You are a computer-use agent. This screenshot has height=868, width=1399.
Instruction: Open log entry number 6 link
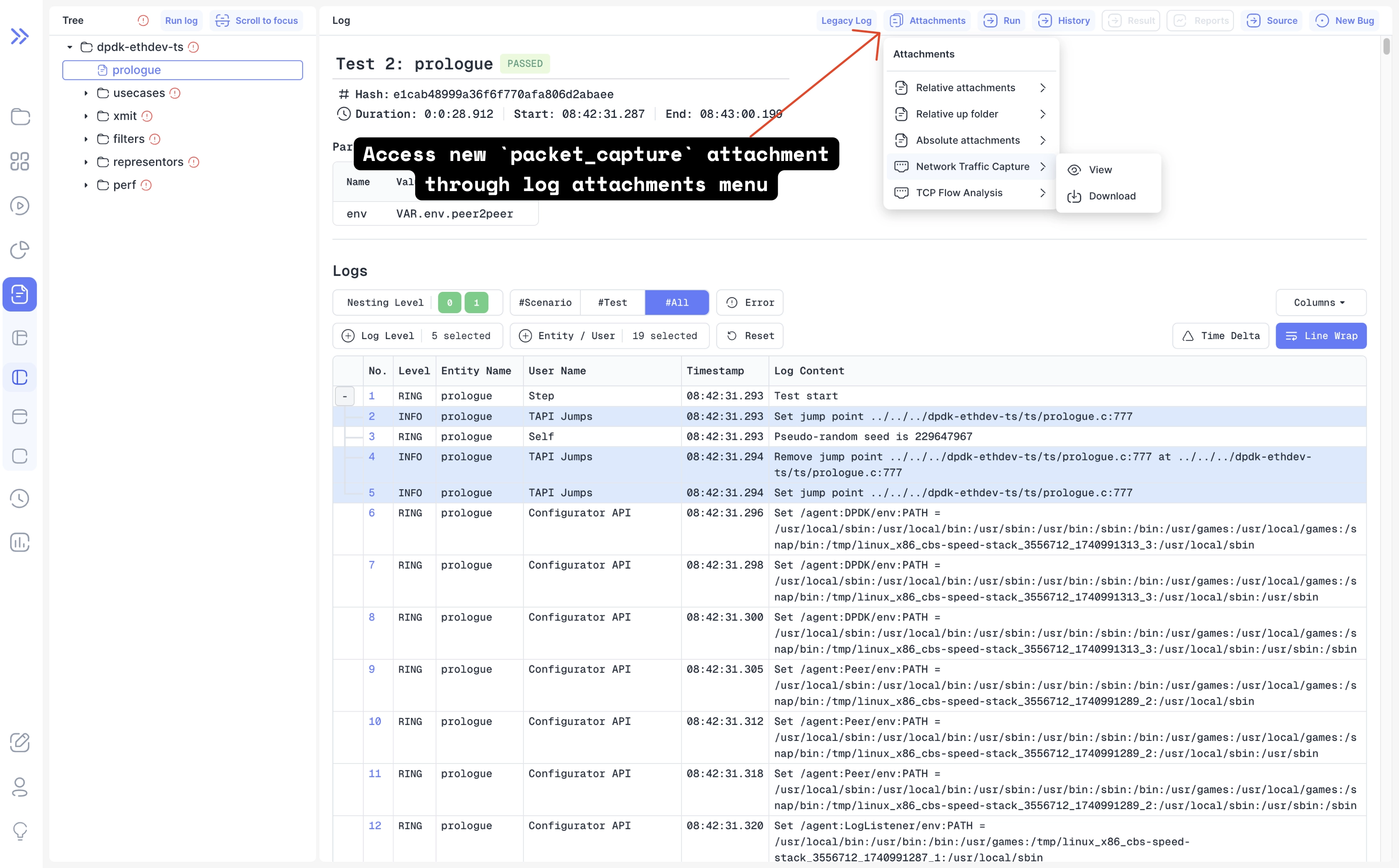tap(371, 513)
